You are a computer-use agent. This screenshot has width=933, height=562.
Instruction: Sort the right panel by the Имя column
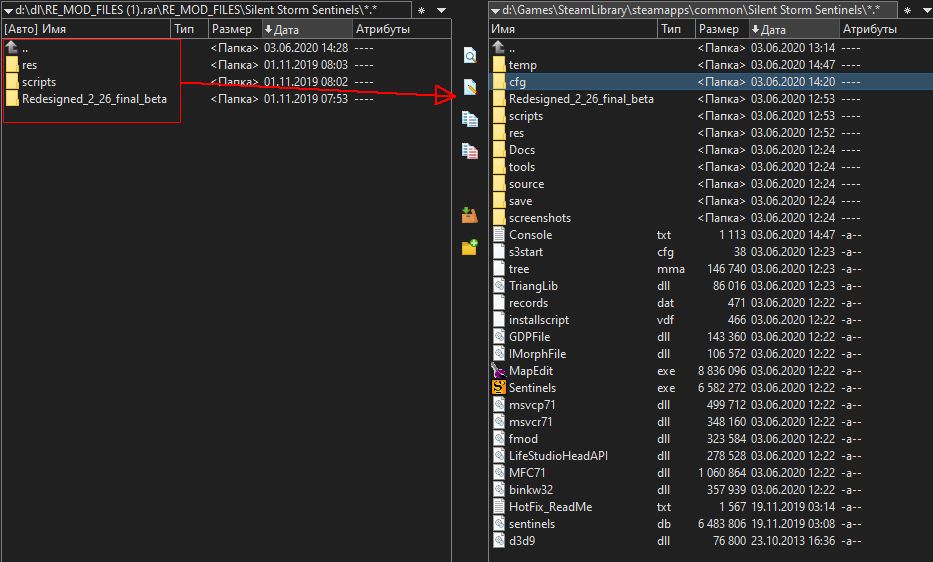(573, 29)
